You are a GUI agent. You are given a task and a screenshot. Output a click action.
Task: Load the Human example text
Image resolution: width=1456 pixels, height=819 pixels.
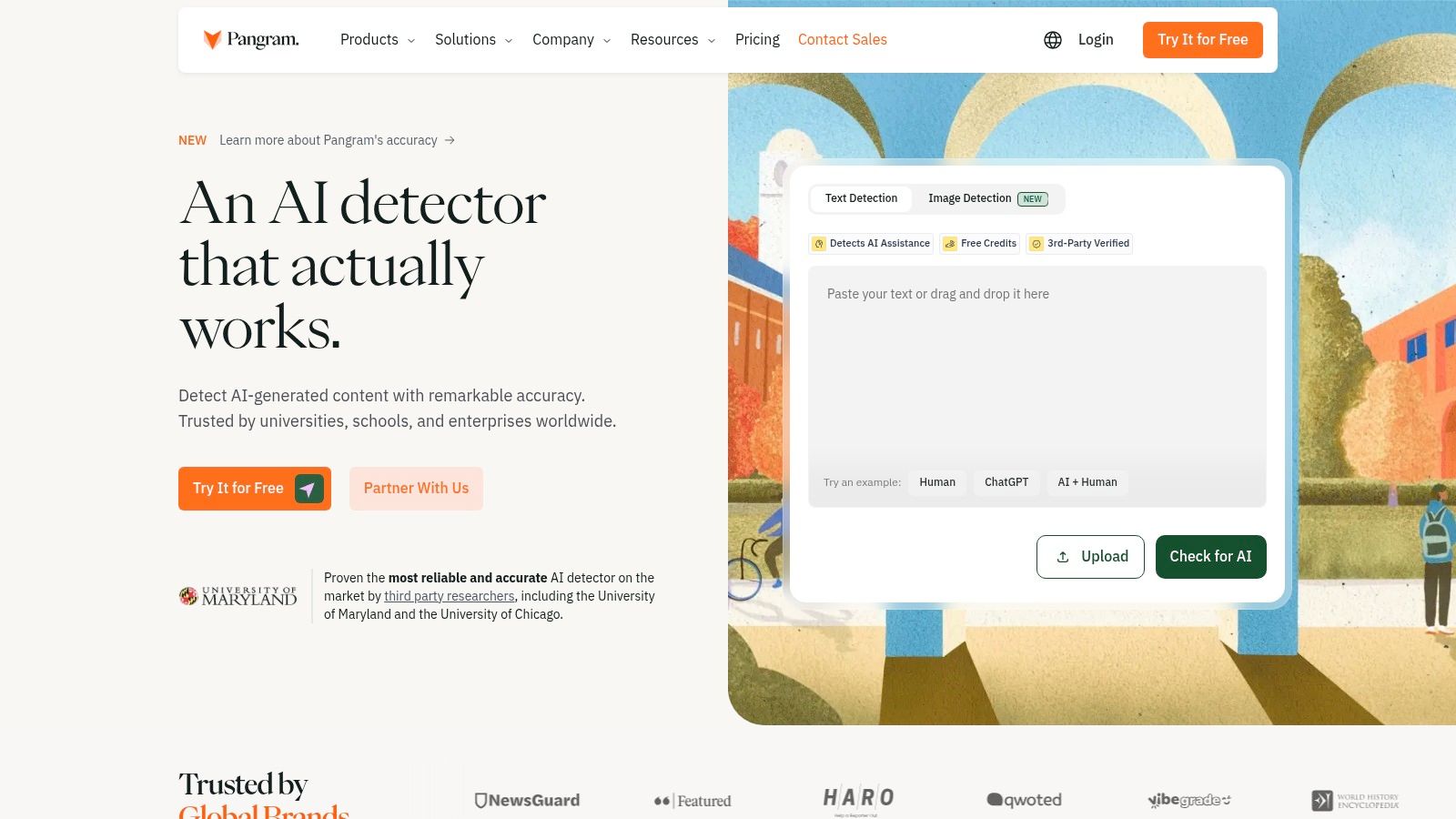click(x=937, y=482)
